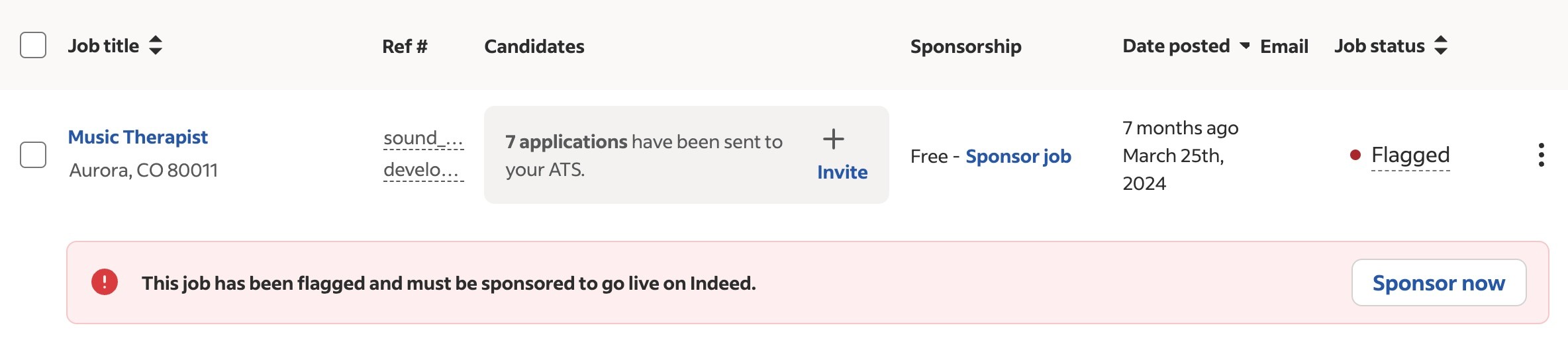Viewport: 1568px width, 348px height.
Task: Click the Job title column header
Action: tap(103, 46)
